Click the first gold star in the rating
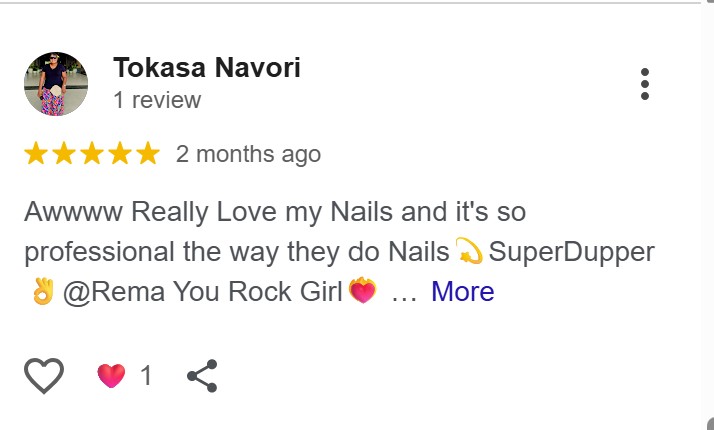The image size is (714, 430). 36,154
